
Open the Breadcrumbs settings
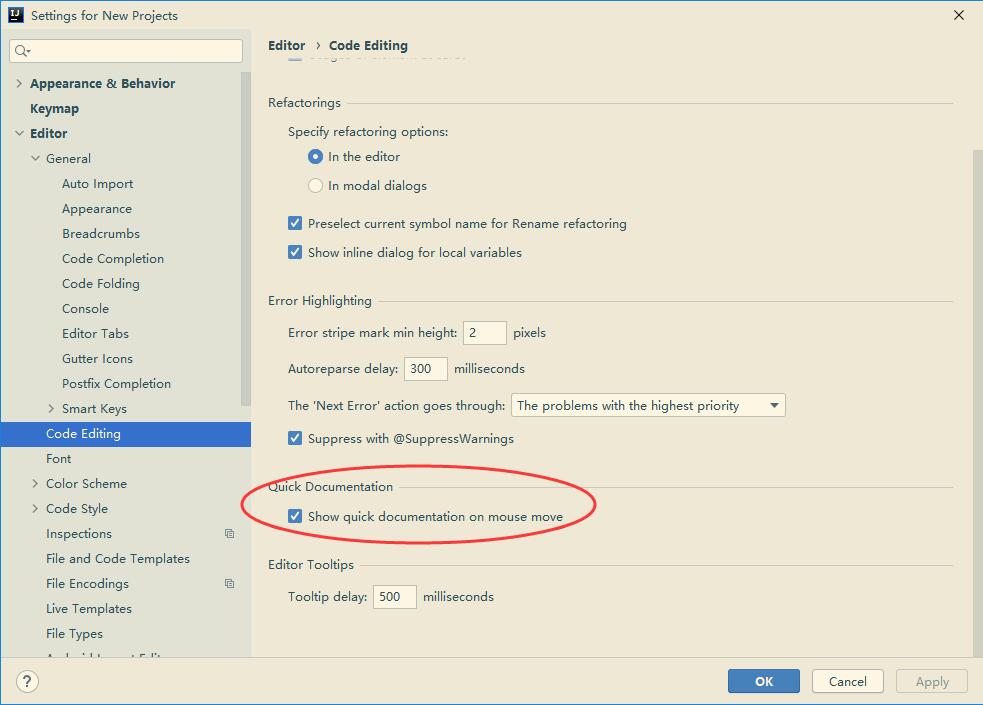(x=101, y=234)
